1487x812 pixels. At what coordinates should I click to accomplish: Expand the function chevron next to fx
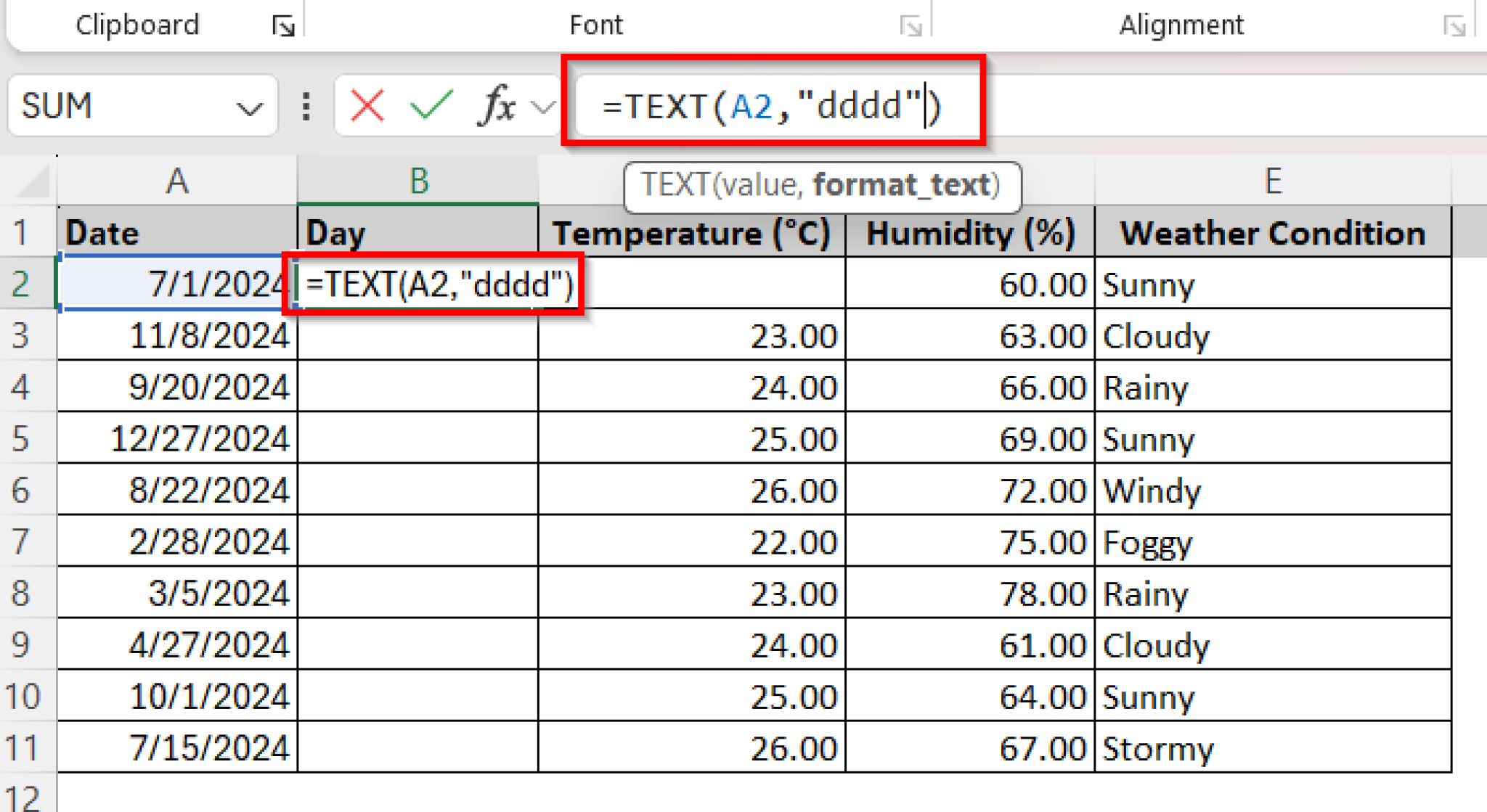point(540,106)
